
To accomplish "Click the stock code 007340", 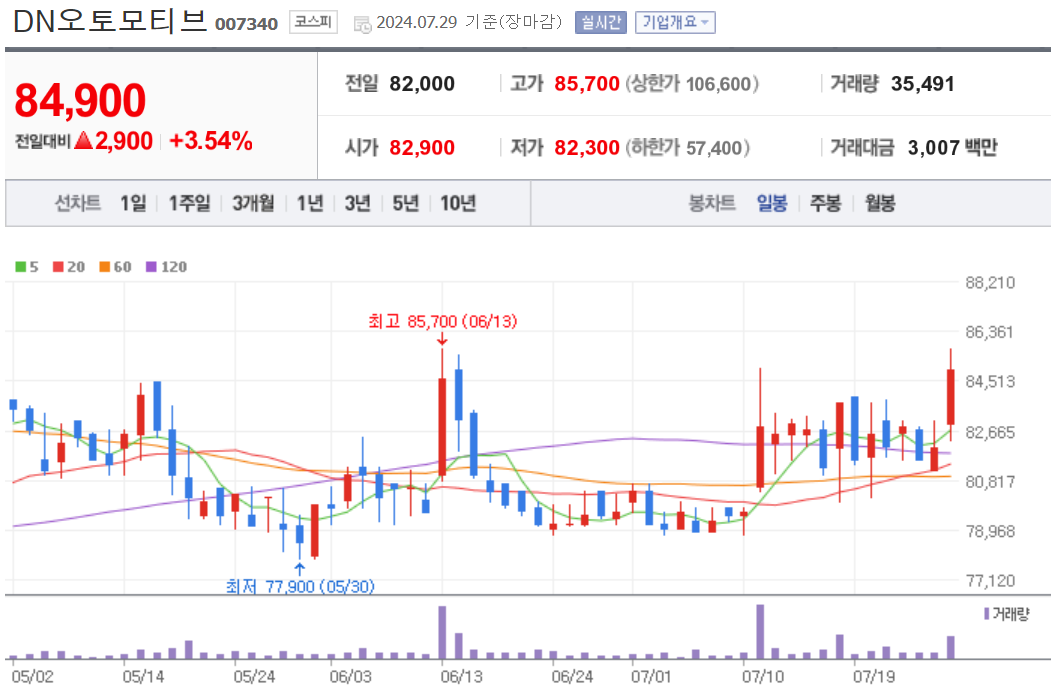I will pyautogui.click(x=246, y=24).
